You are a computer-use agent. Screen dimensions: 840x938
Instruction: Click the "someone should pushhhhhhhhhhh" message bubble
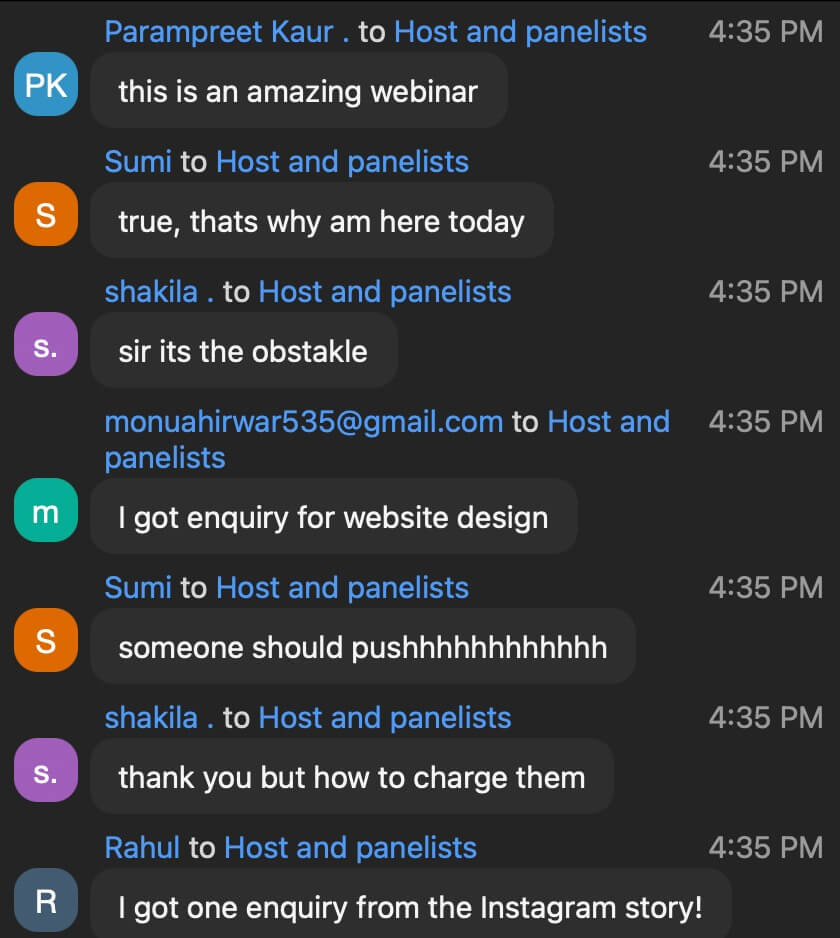click(362, 647)
